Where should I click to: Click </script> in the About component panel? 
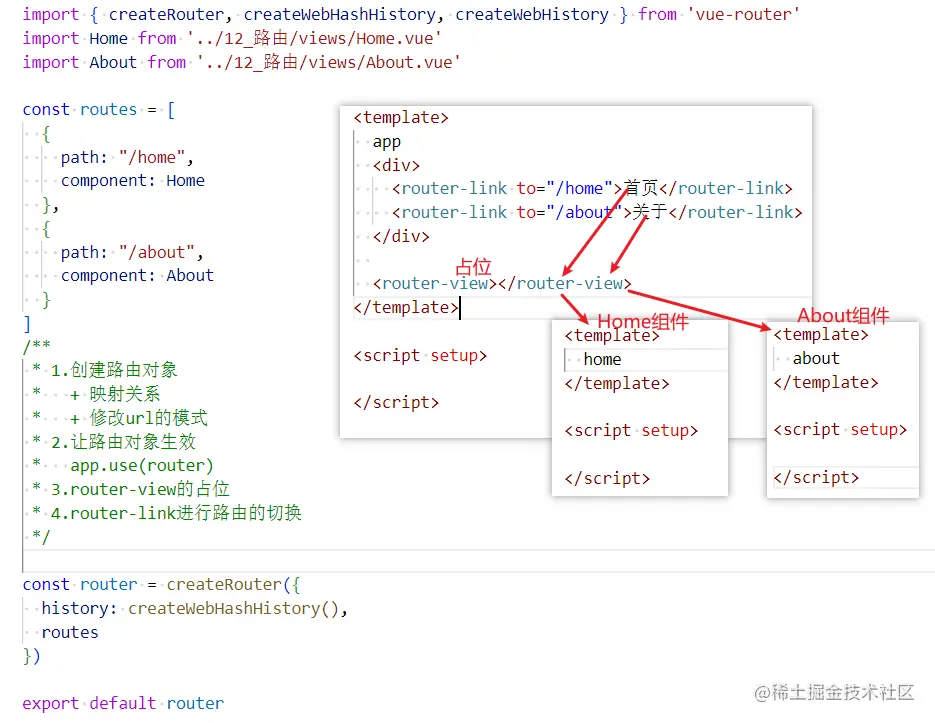coord(816,477)
